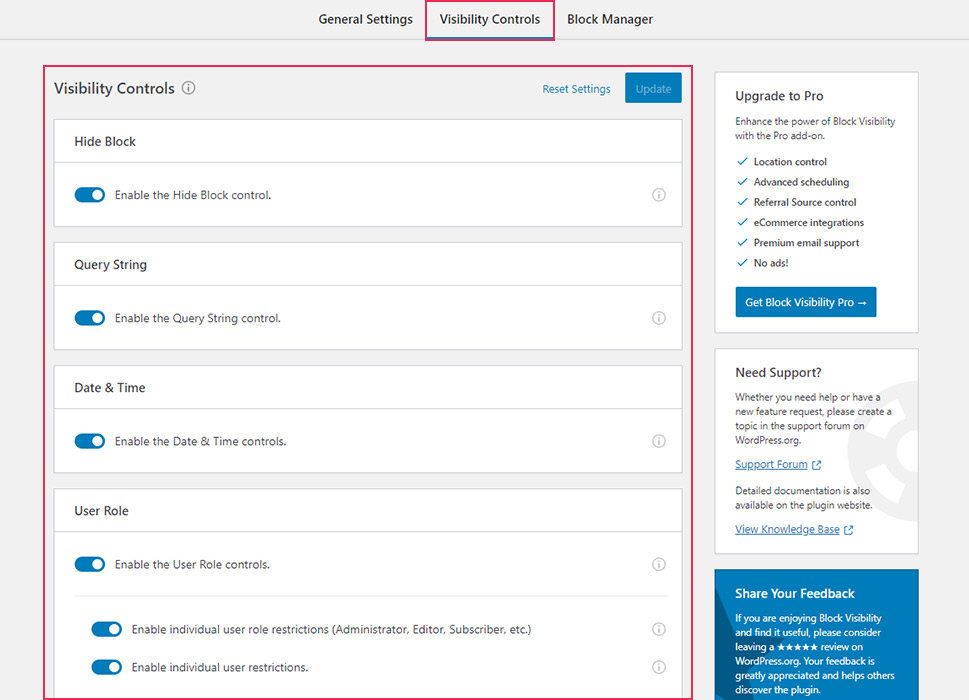Toggle Enable the User Role controls
The width and height of the screenshot is (969, 700).
tap(90, 564)
